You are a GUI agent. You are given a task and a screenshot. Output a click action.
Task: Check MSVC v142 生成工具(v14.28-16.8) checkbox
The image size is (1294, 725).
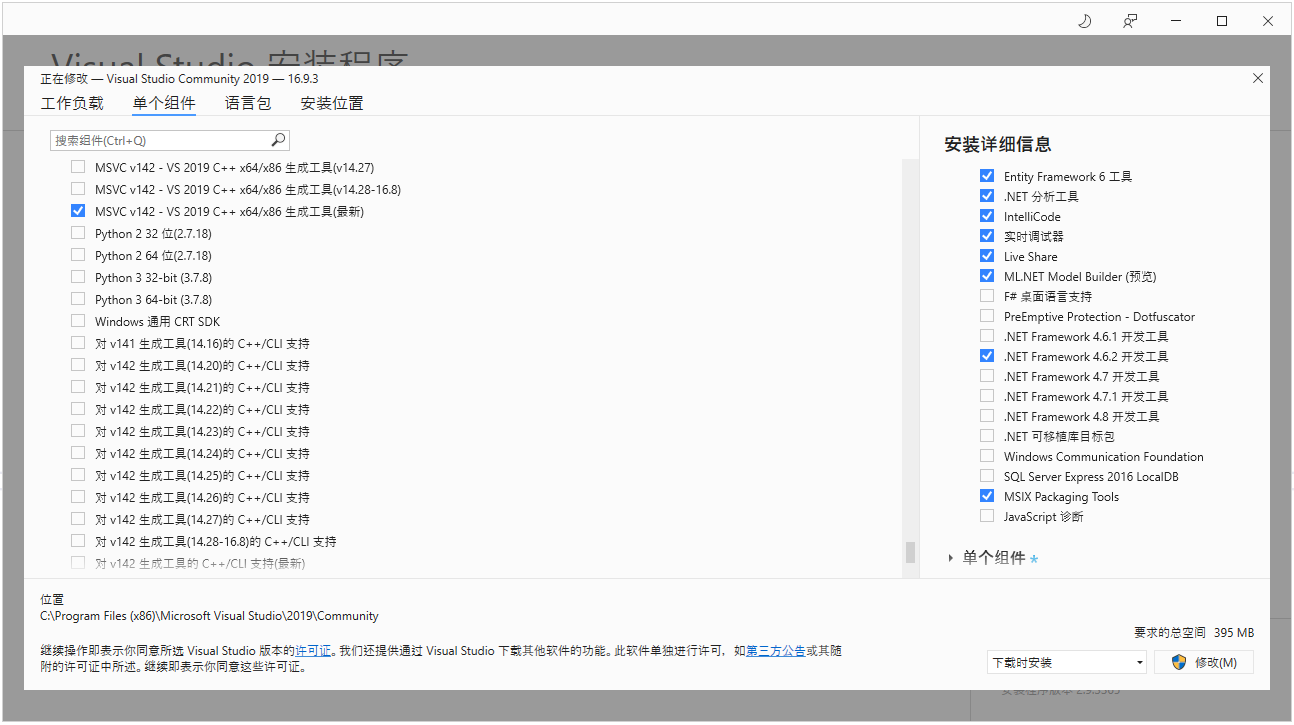[78, 189]
